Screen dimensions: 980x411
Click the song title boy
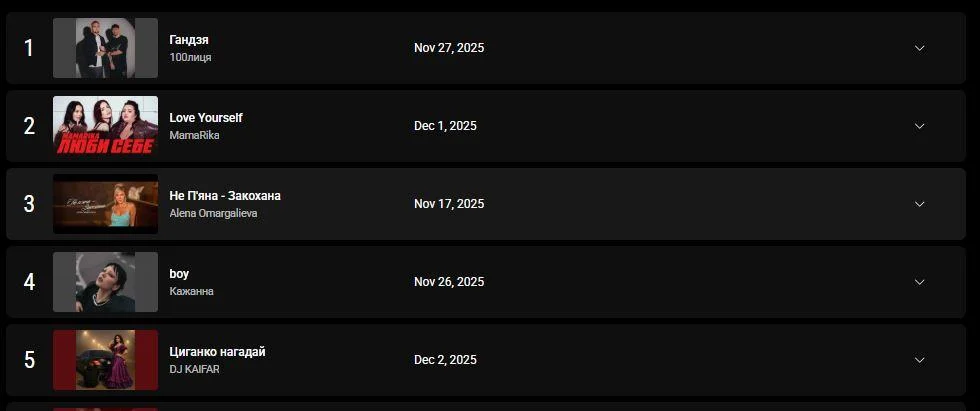click(179, 274)
